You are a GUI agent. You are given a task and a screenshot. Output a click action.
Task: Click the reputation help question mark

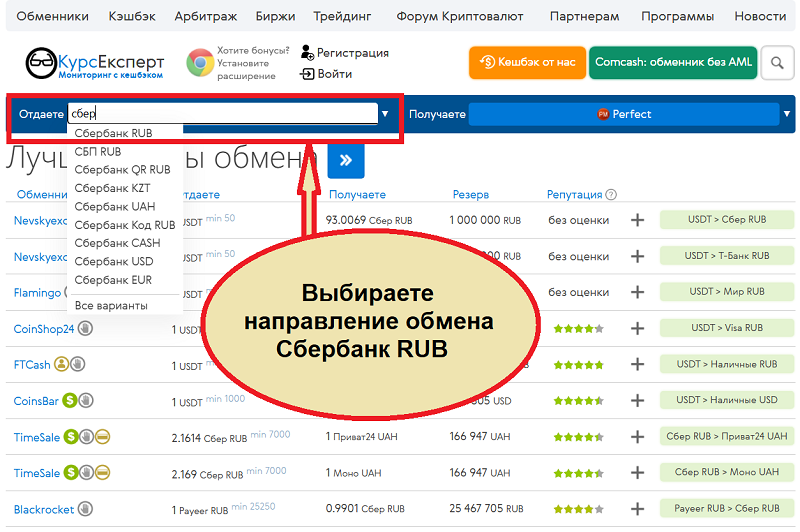(x=611, y=194)
